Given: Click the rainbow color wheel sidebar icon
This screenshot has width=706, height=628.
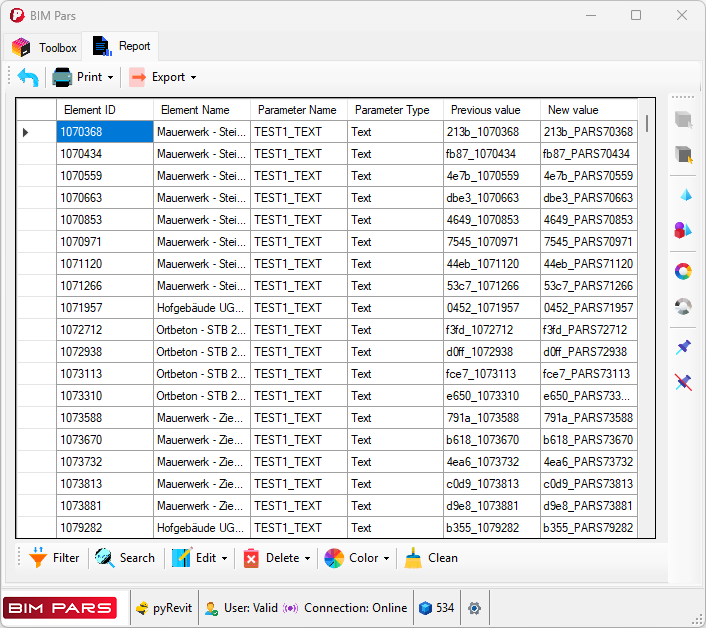Looking at the screenshot, I should 684,270.
